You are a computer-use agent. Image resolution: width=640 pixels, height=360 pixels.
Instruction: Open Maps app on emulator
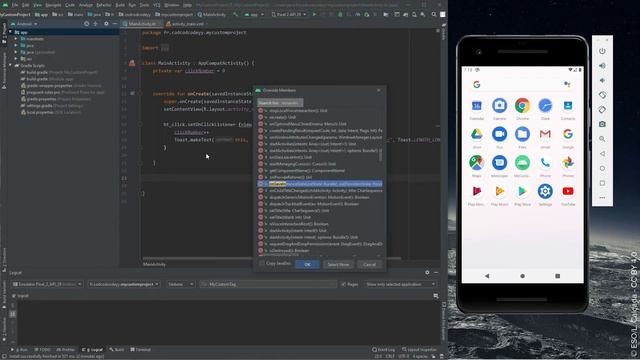pos(476,163)
